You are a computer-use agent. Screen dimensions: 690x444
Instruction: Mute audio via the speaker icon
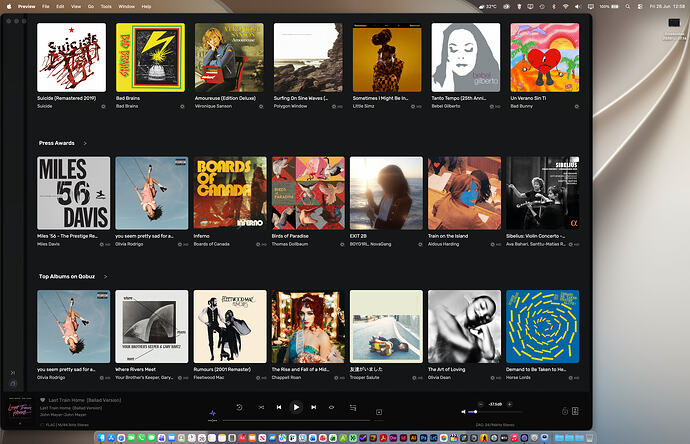pyautogui.click(x=463, y=412)
